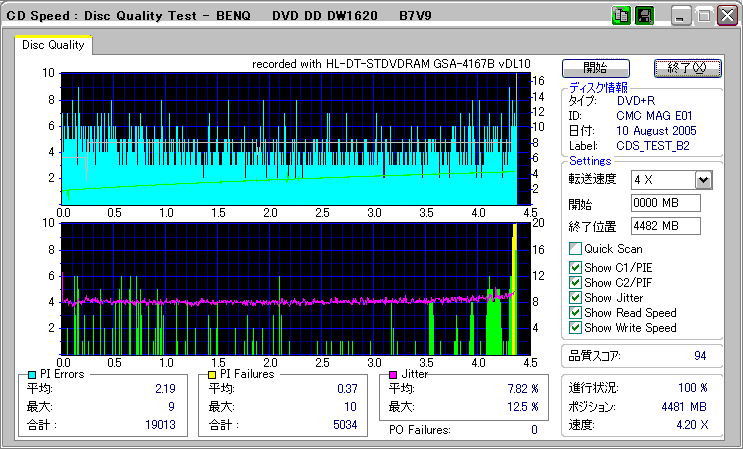This screenshot has width=743, height=449.
Task: Toggle Show Read Speed checkbox
Action: point(575,313)
